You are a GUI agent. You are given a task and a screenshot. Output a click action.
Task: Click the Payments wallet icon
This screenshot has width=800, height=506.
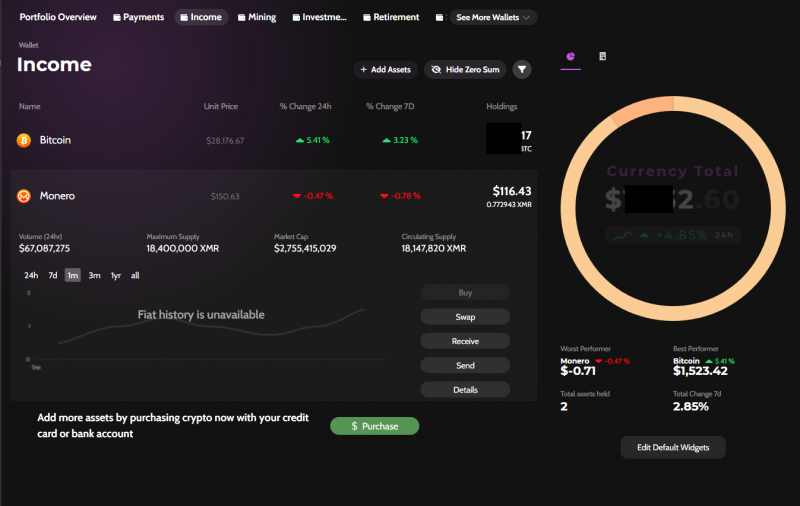tap(117, 18)
